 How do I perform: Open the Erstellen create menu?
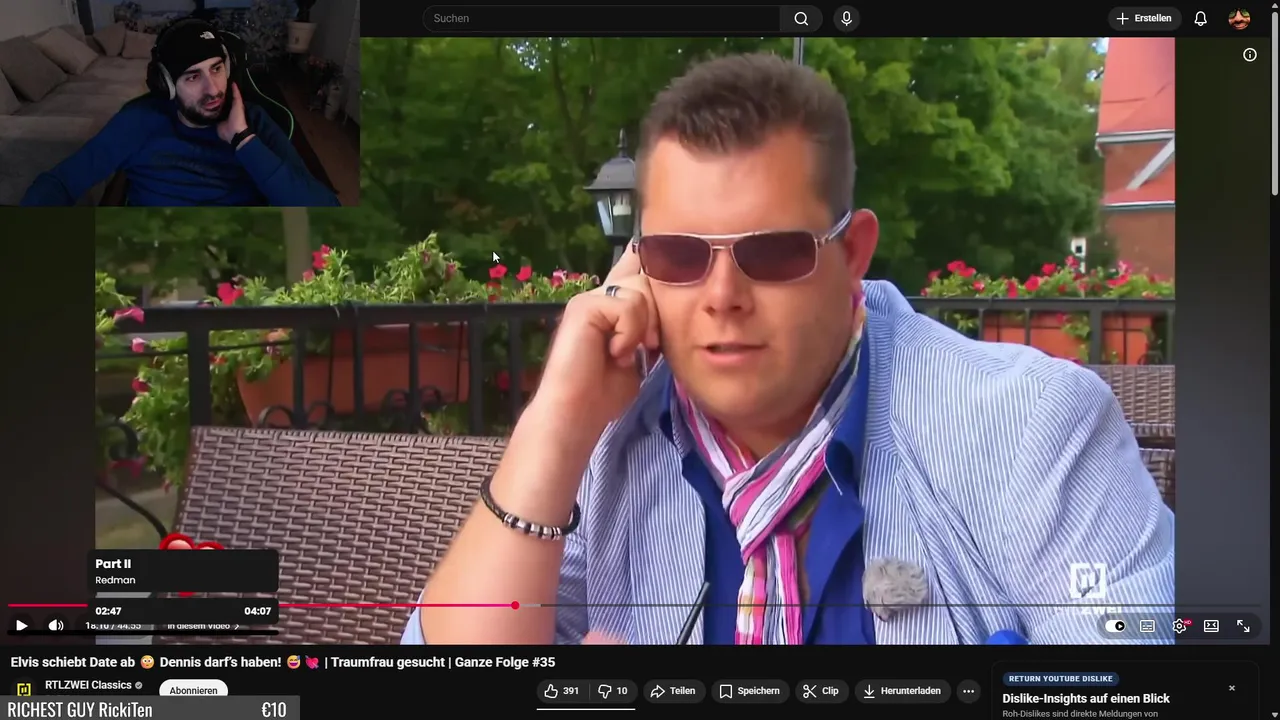[1144, 18]
